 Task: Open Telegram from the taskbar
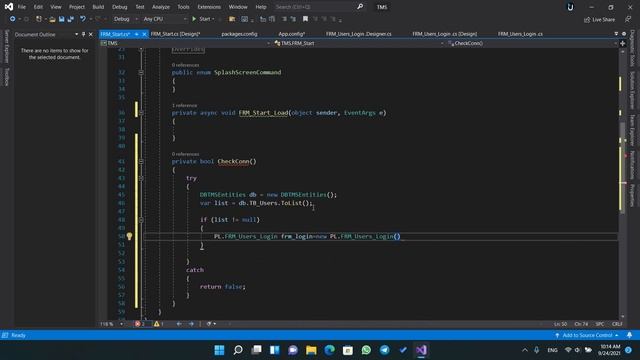[x=384, y=350]
